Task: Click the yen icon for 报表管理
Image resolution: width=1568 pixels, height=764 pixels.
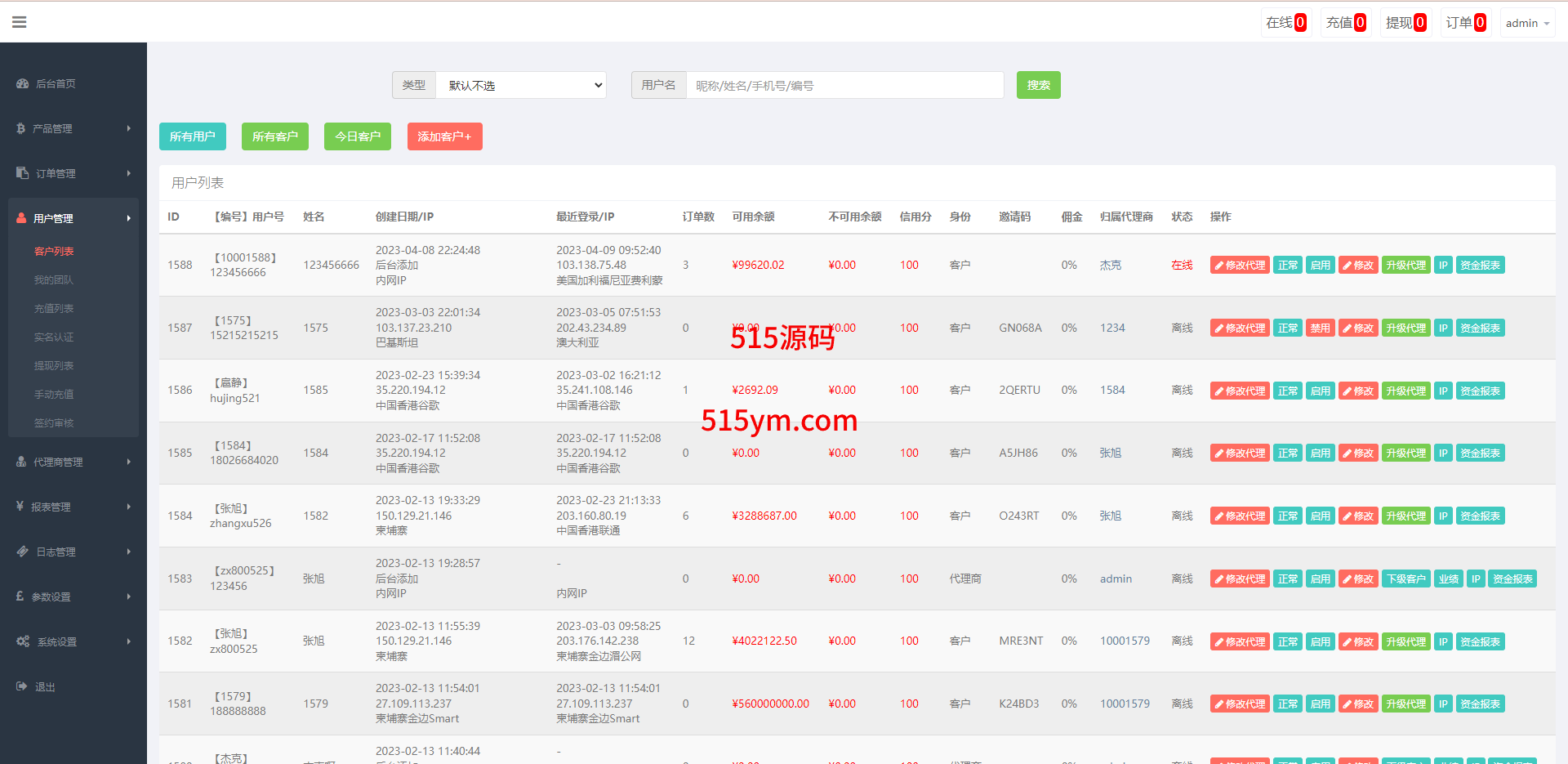Action: point(20,507)
